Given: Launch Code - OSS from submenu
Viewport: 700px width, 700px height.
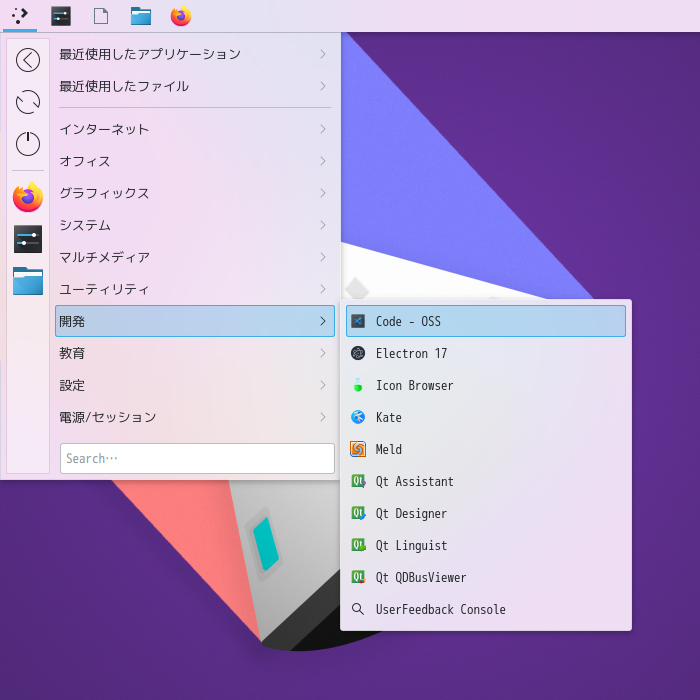Looking at the screenshot, I should [486, 321].
